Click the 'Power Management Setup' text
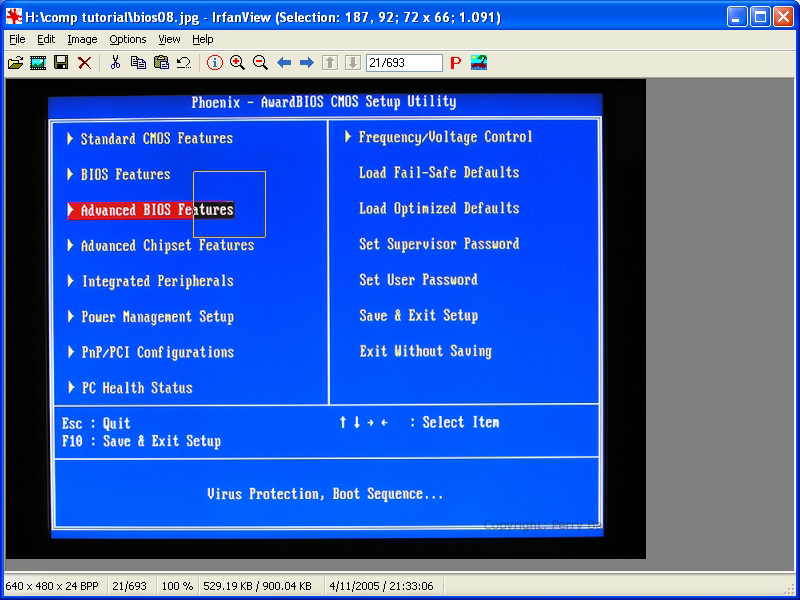The image size is (800, 600). tap(158, 317)
